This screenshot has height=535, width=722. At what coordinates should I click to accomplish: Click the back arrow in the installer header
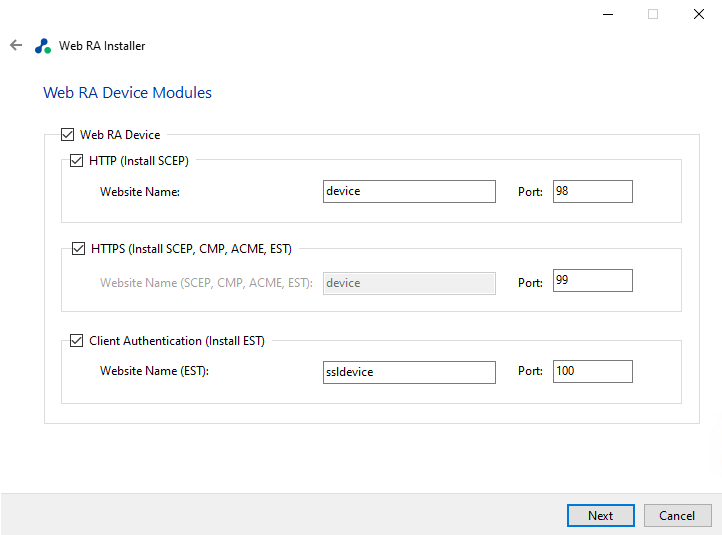point(15,45)
